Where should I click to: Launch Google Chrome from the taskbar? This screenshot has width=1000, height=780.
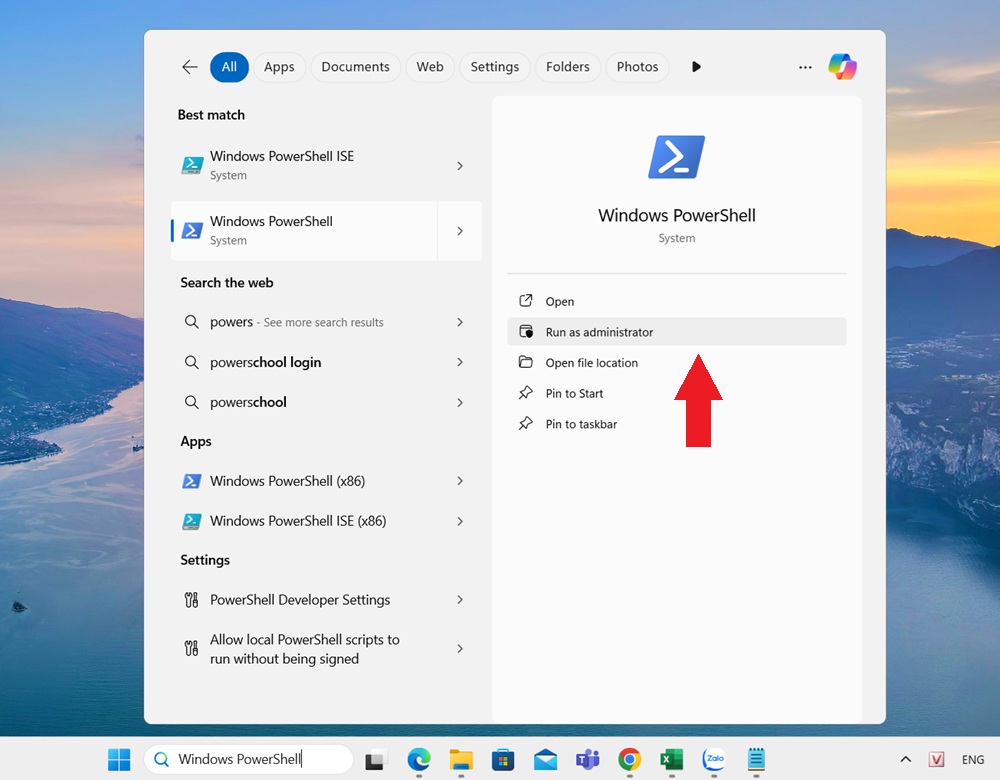[x=629, y=759]
